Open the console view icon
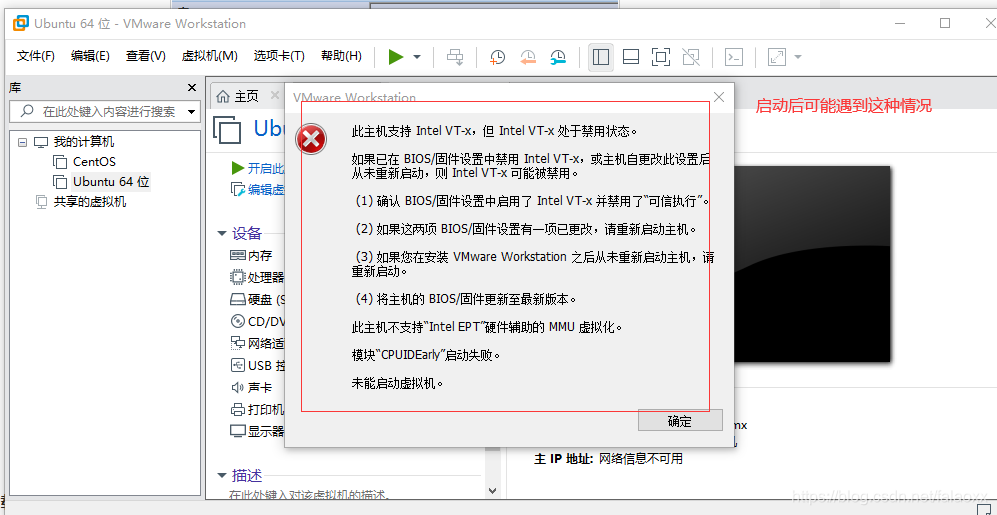The image size is (997, 515). click(x=734, y=57)
